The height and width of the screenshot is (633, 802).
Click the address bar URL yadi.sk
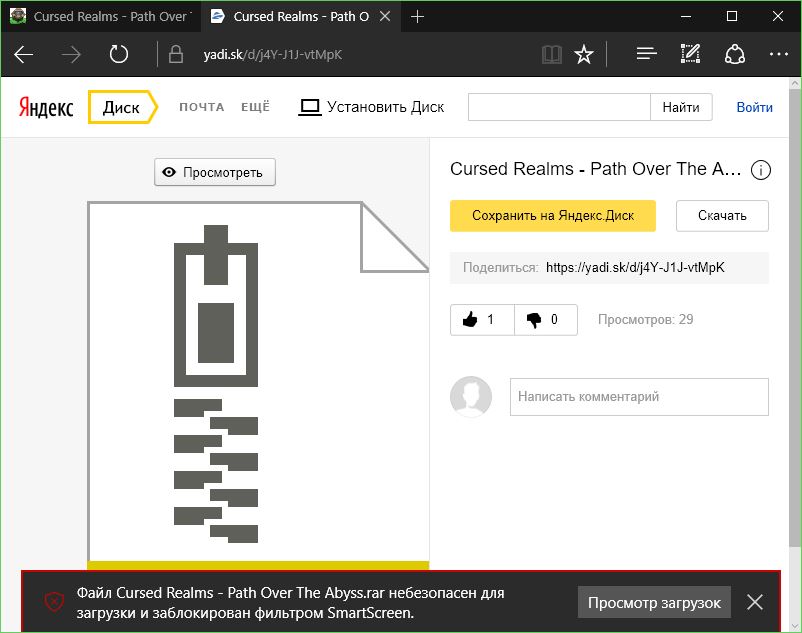tap(272, 54)
